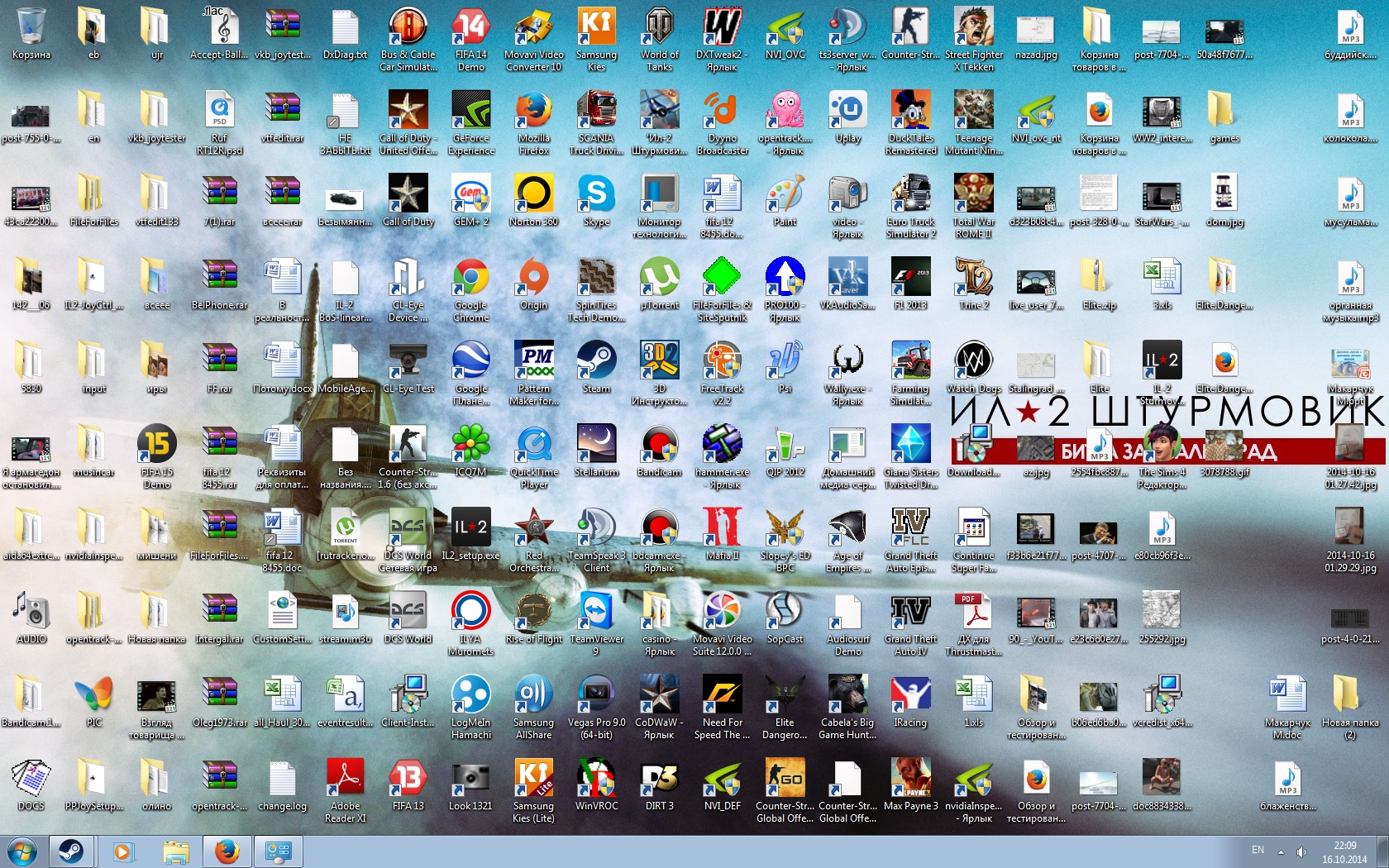Image resolution: width=1389 pixels, height=868 pixels.
Task: Launch Max Payne 3 shortcut
Action: [x=910, y=785]
